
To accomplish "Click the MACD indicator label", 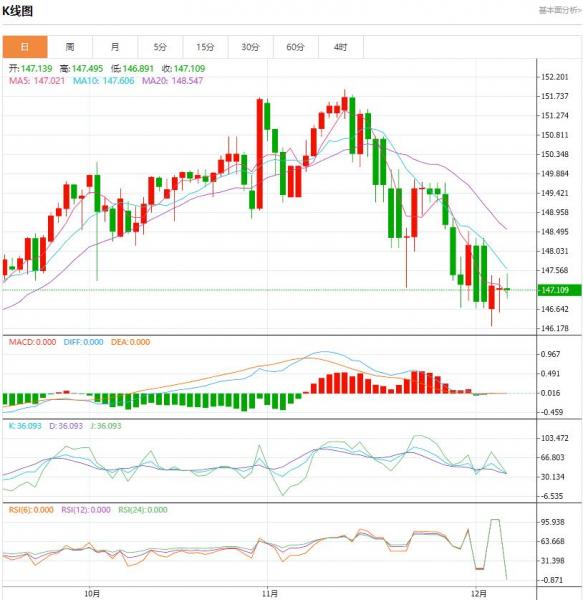I will [x=33, y=342].
